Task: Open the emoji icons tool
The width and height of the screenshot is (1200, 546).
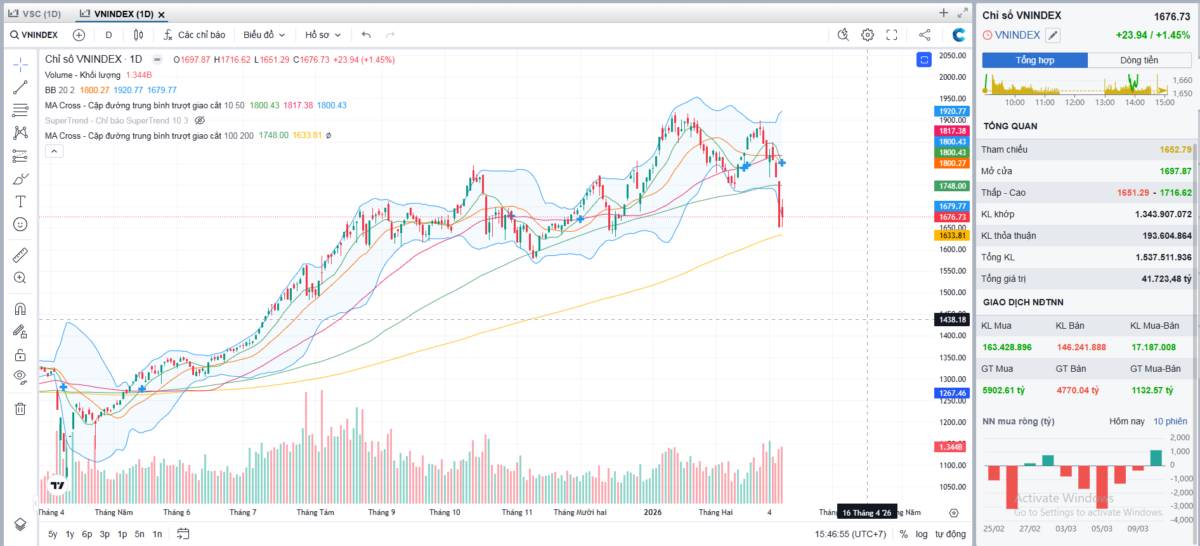Action: (x=20, y=224)
